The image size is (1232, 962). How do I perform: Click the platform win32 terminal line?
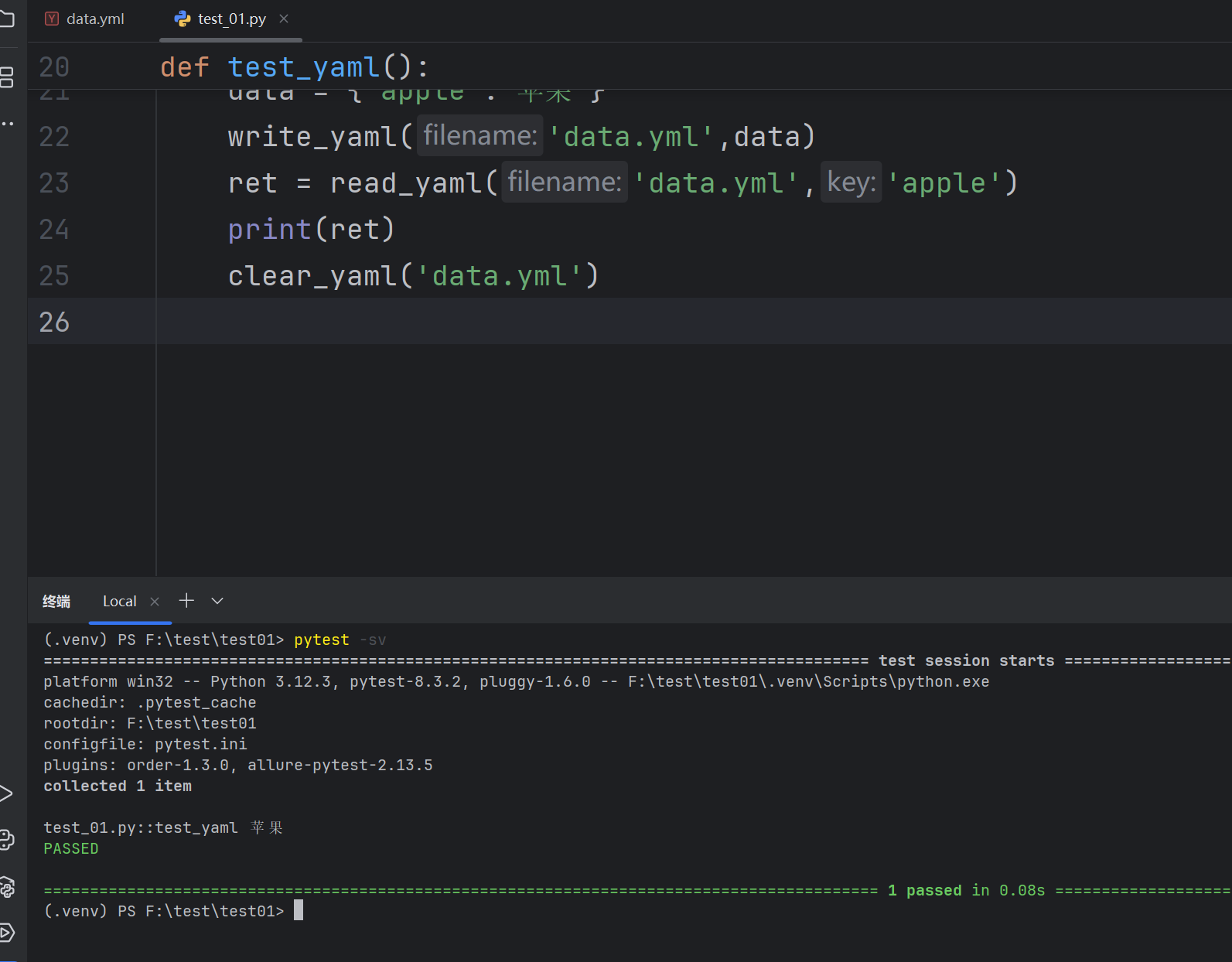tap(517, 681)
